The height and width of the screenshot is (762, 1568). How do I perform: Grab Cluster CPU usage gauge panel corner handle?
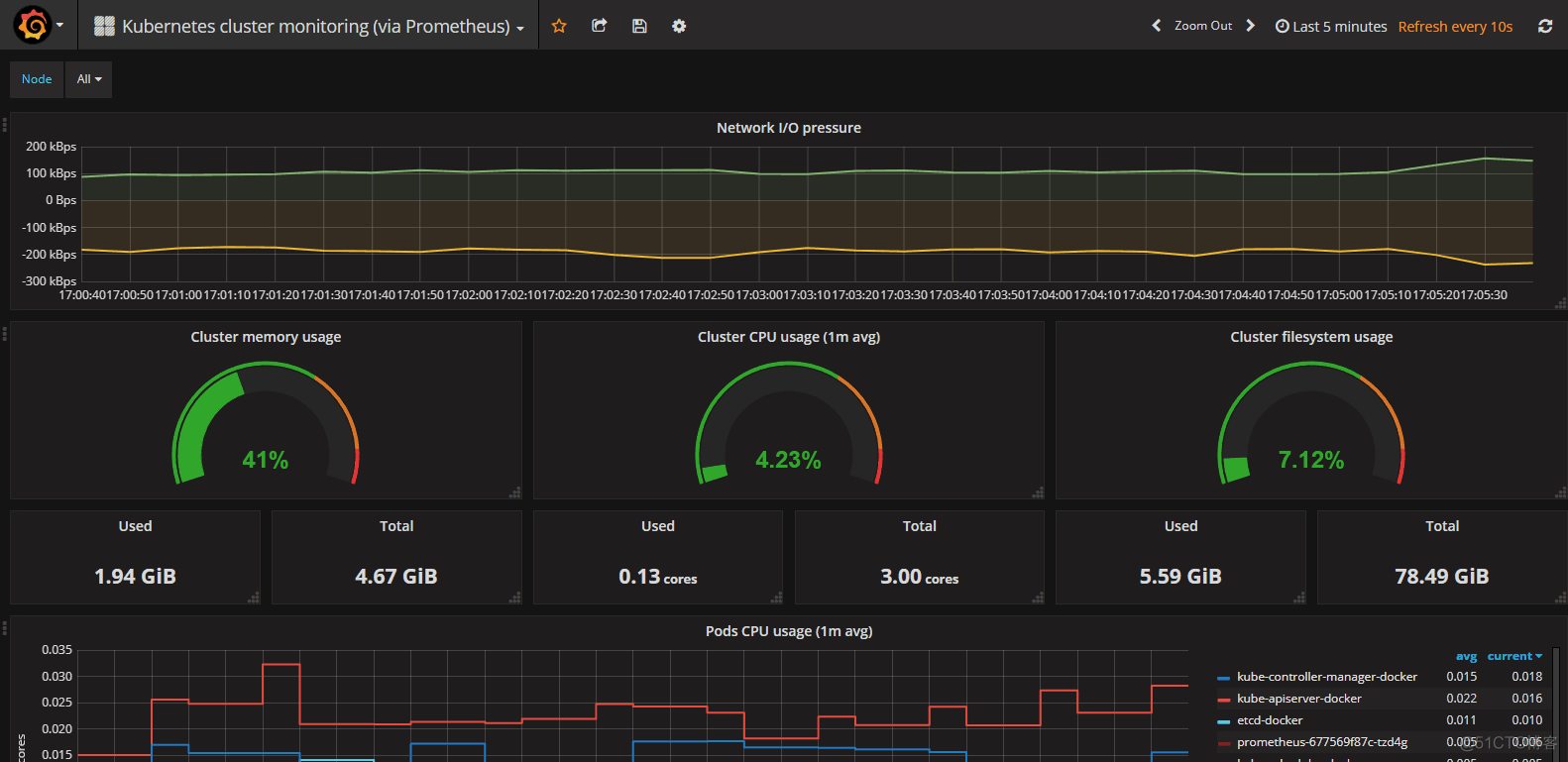pos(1038,492)
